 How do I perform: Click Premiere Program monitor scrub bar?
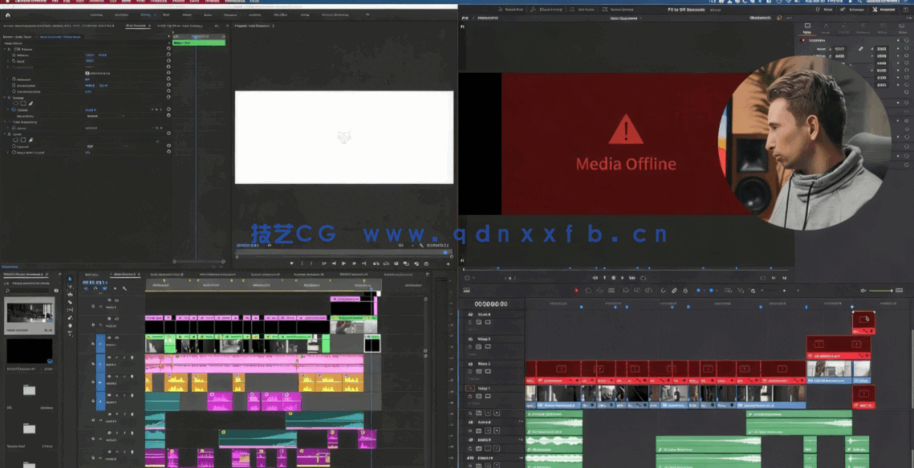pyautogui.click(x=344, y=254)
